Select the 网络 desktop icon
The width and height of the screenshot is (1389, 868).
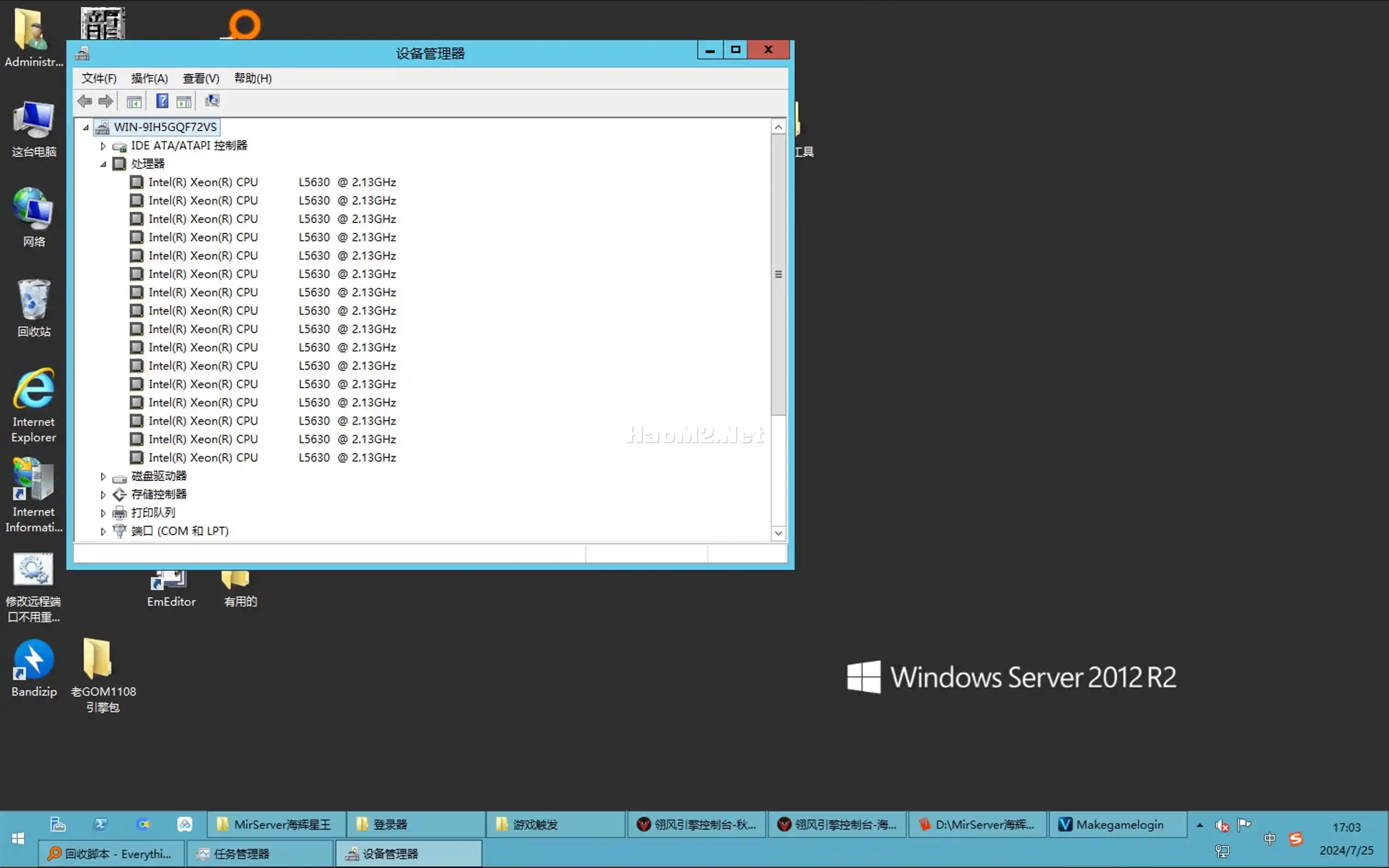pos(34,217)
